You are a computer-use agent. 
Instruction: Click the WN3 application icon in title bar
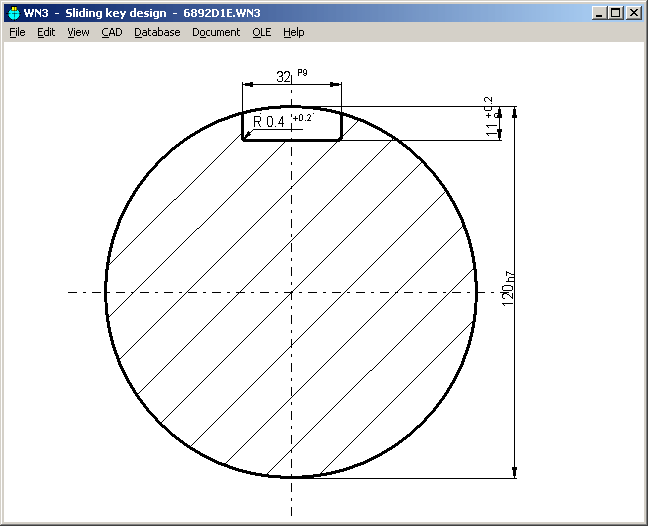coord(13,13)
